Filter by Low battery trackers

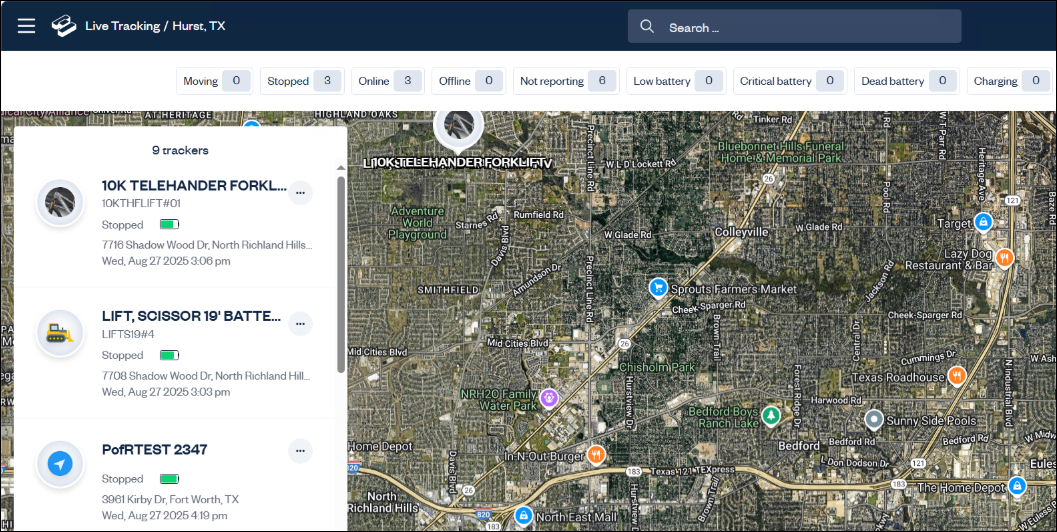[x=675, y=81]
